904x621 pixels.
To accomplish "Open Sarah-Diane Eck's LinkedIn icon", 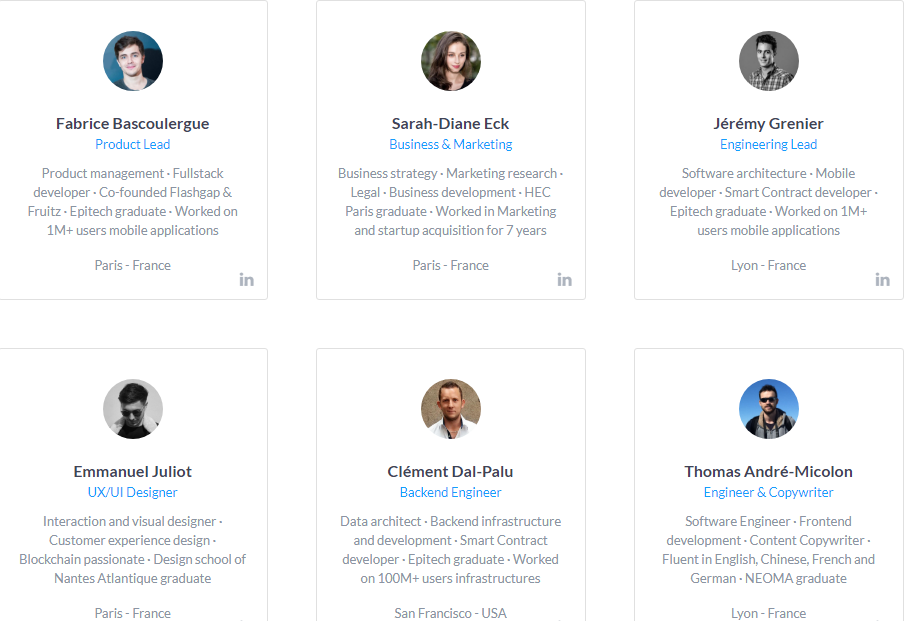I will tap(564, 279).
